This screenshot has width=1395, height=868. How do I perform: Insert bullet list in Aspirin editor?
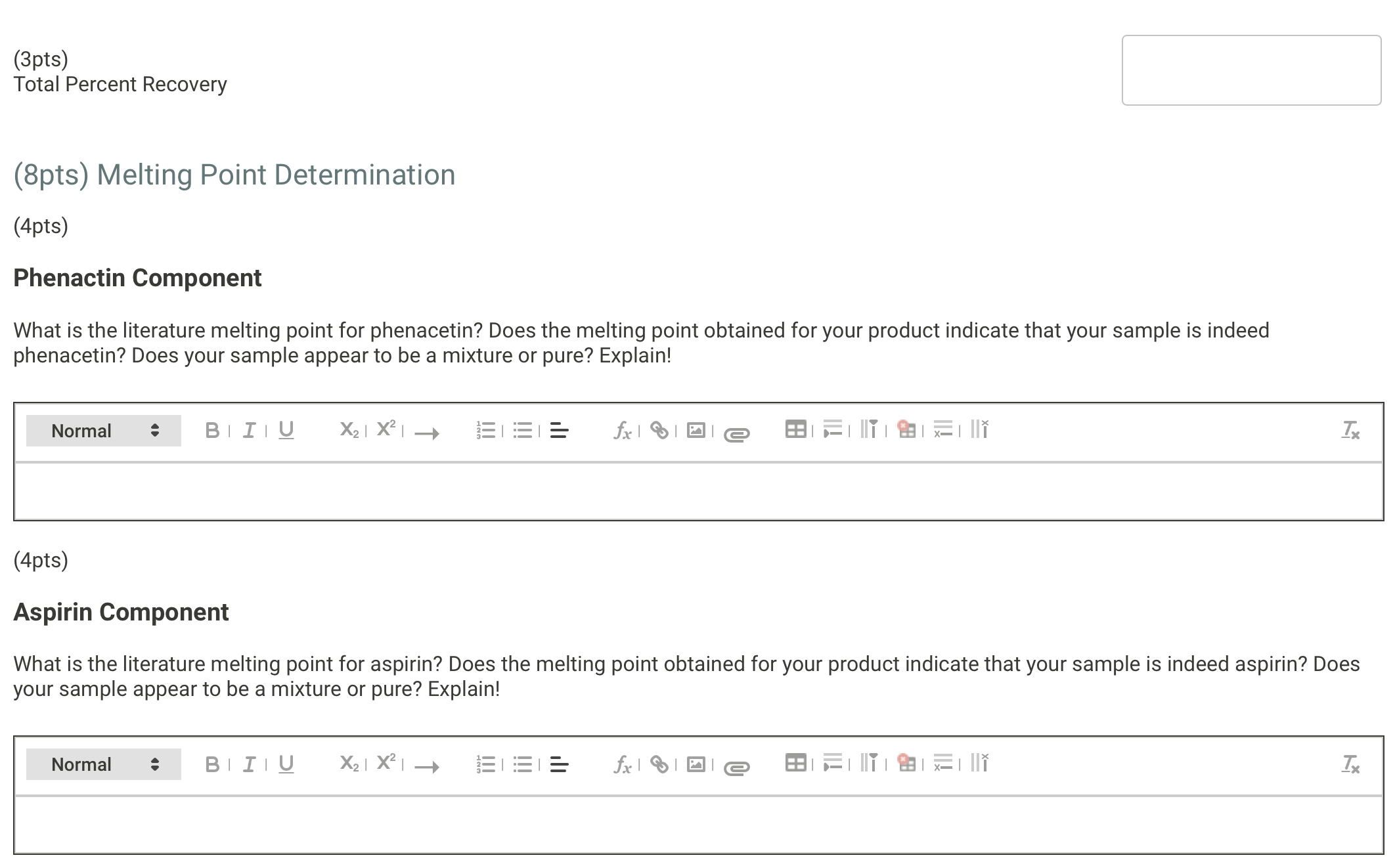tap(523, 764)
